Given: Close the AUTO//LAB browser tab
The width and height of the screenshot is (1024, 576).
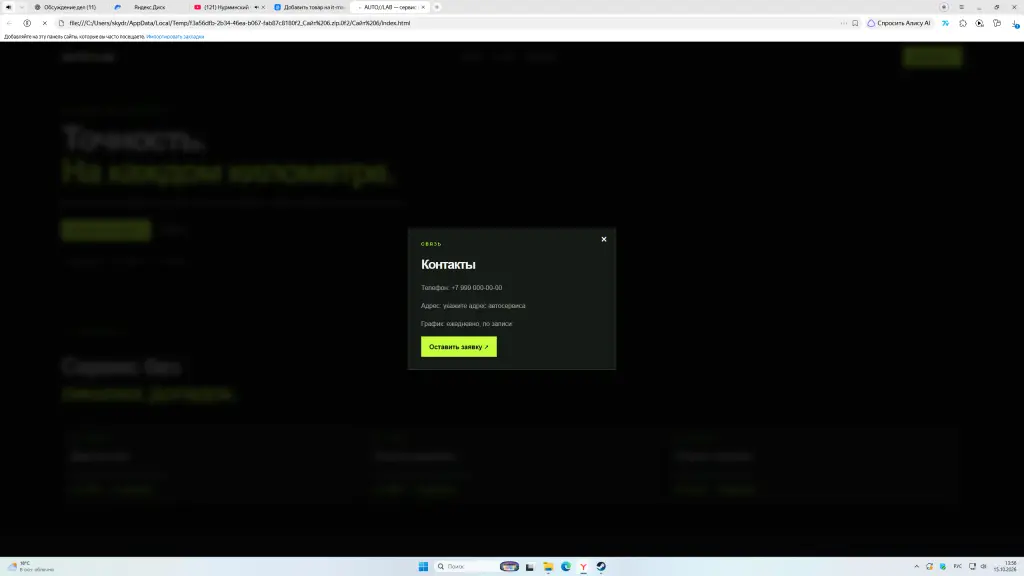Looking at the screenshot, I should (423, 7).
